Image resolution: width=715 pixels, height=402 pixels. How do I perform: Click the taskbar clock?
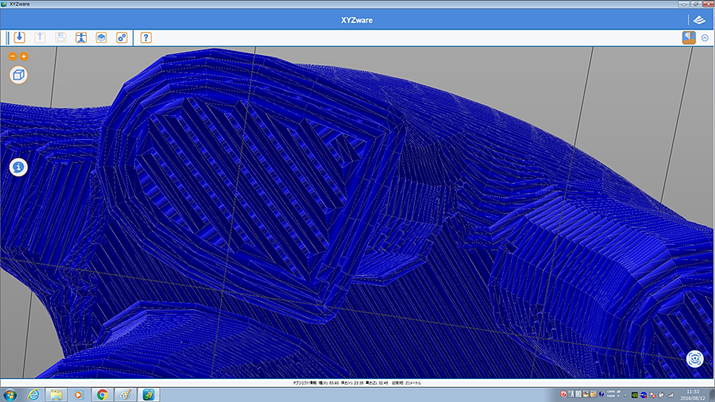(x=692, y=394)
